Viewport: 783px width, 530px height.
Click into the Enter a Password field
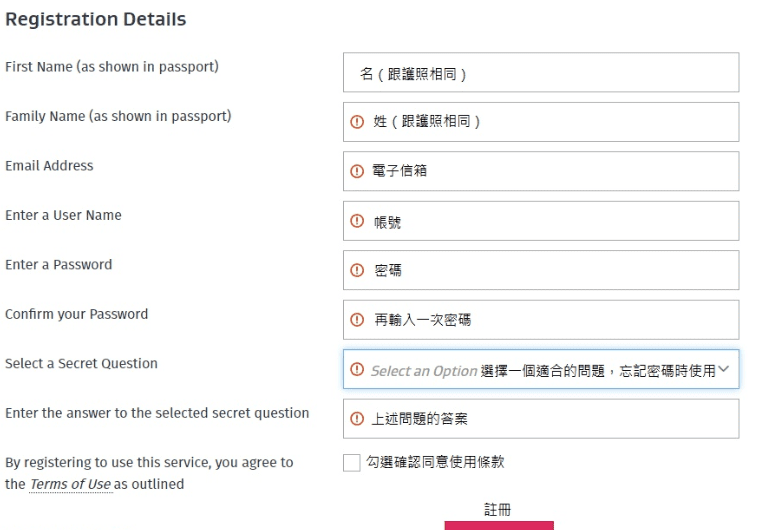click(541, 270)
